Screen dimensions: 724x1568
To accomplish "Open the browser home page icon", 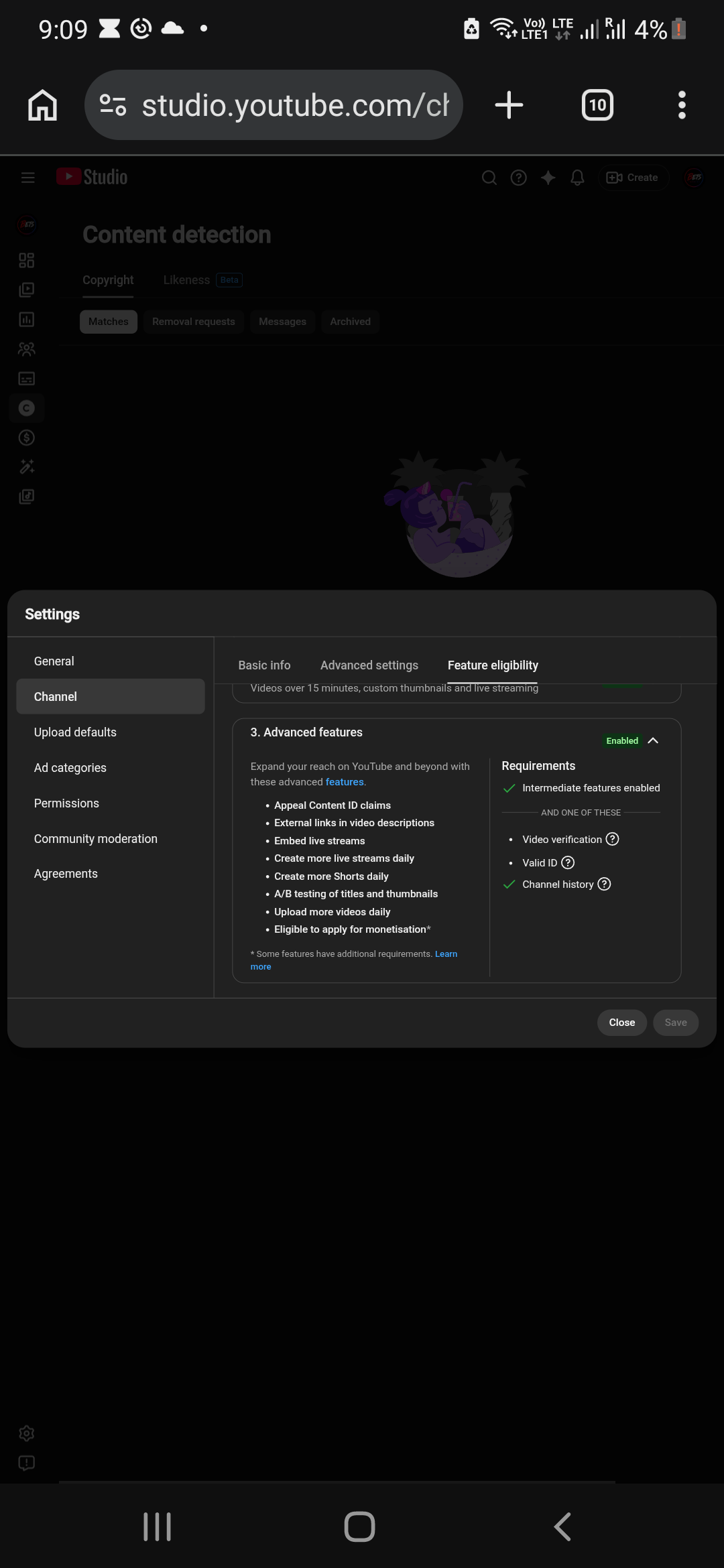I will coord(42,105).
